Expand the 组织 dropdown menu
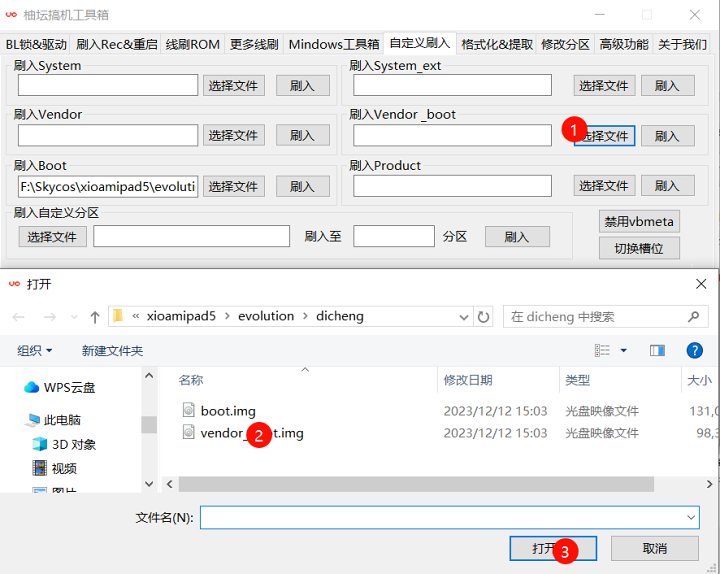The image size is (720, 574). pos(35,350)
